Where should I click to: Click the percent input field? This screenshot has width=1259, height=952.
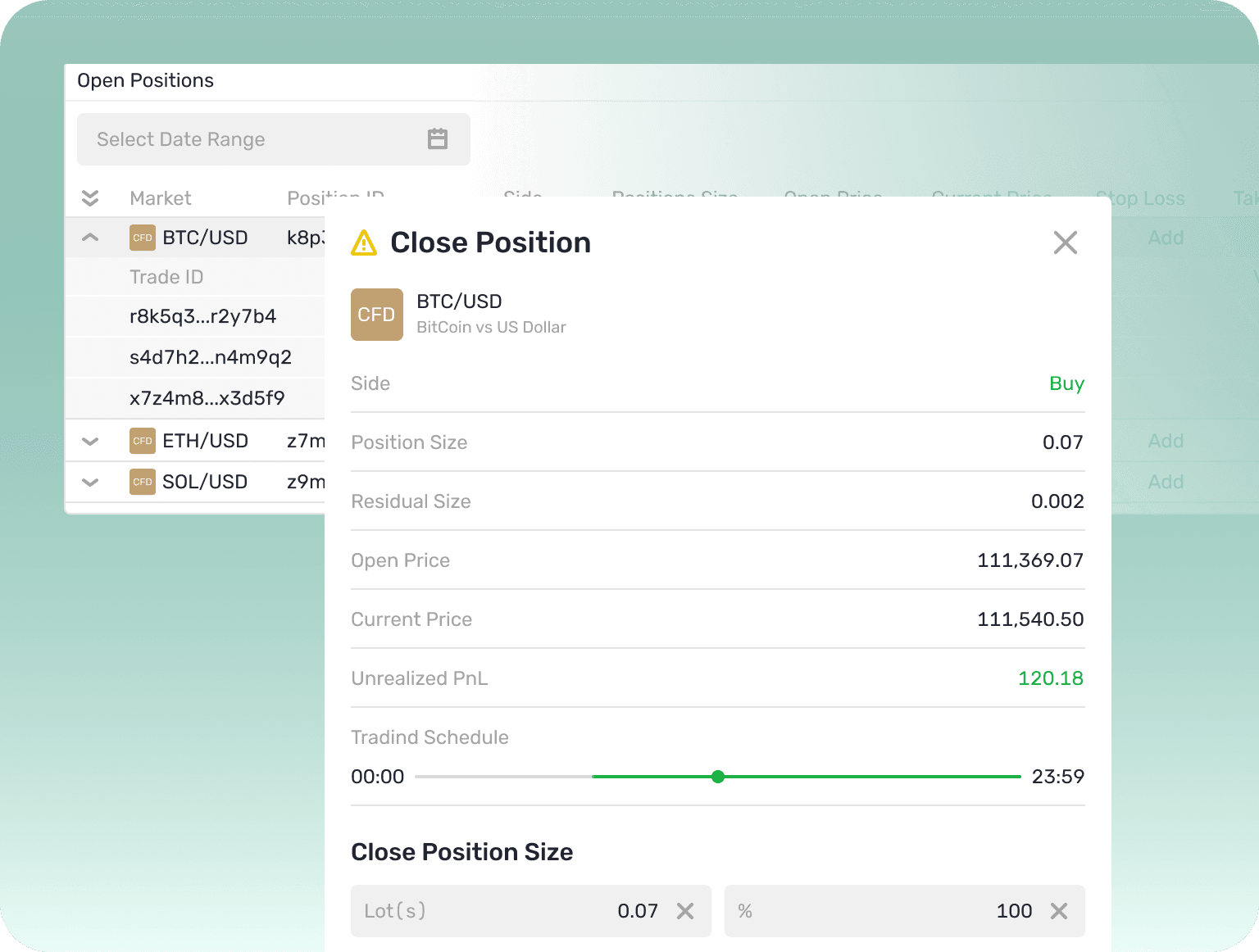click(x=905, y=911)
